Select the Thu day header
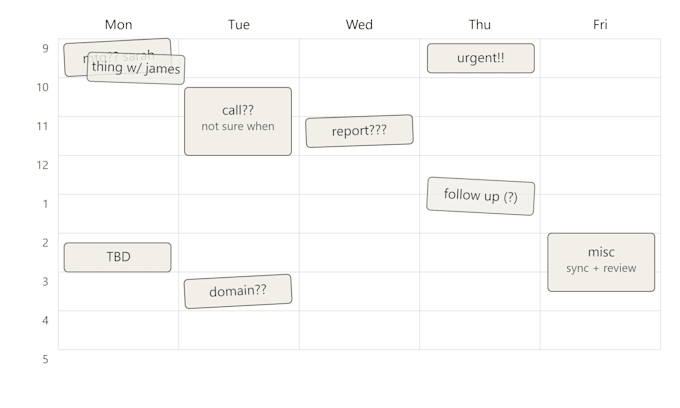680x408 pixels. (480, 24)
